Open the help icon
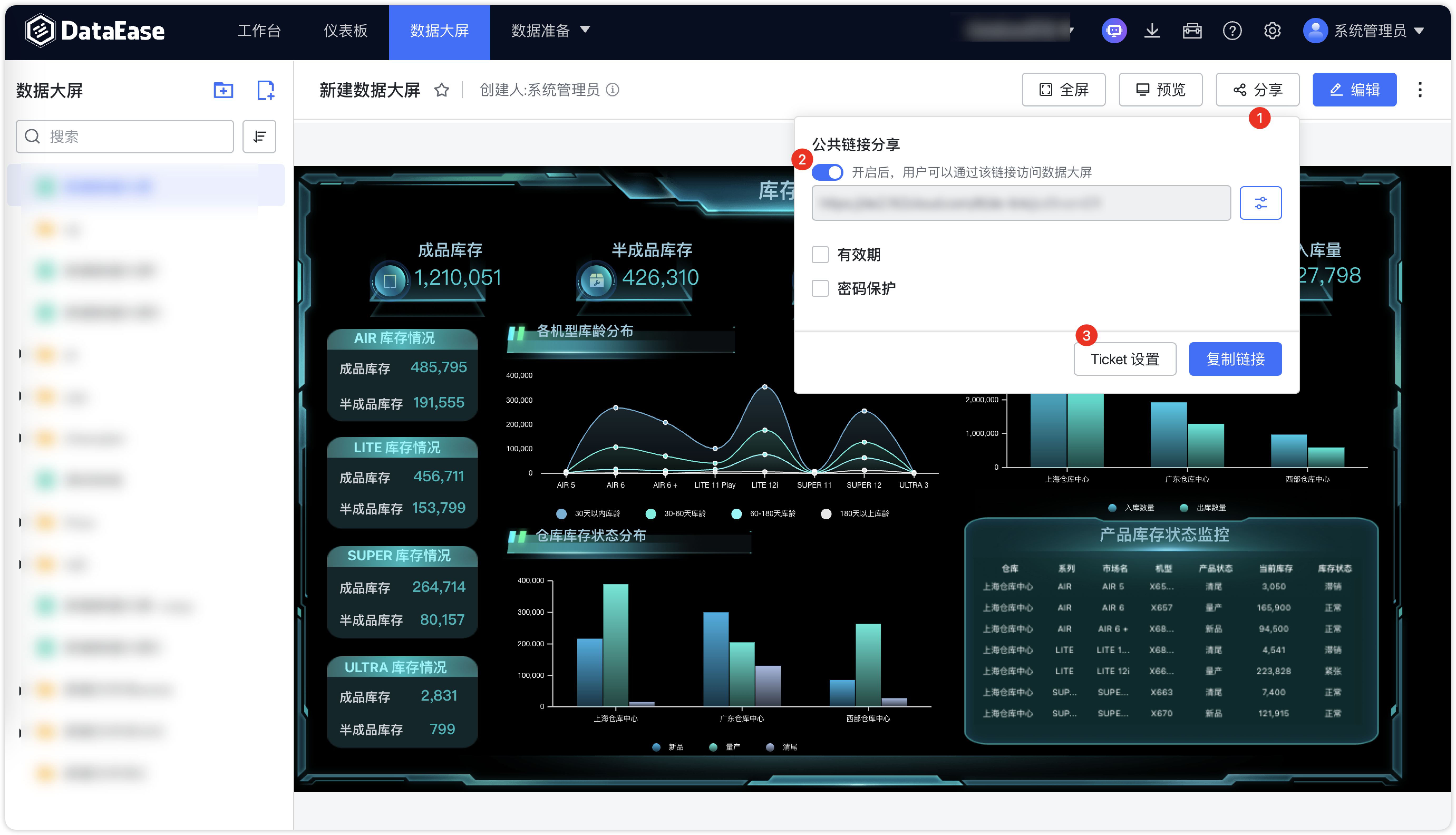 pos(1232,31)
